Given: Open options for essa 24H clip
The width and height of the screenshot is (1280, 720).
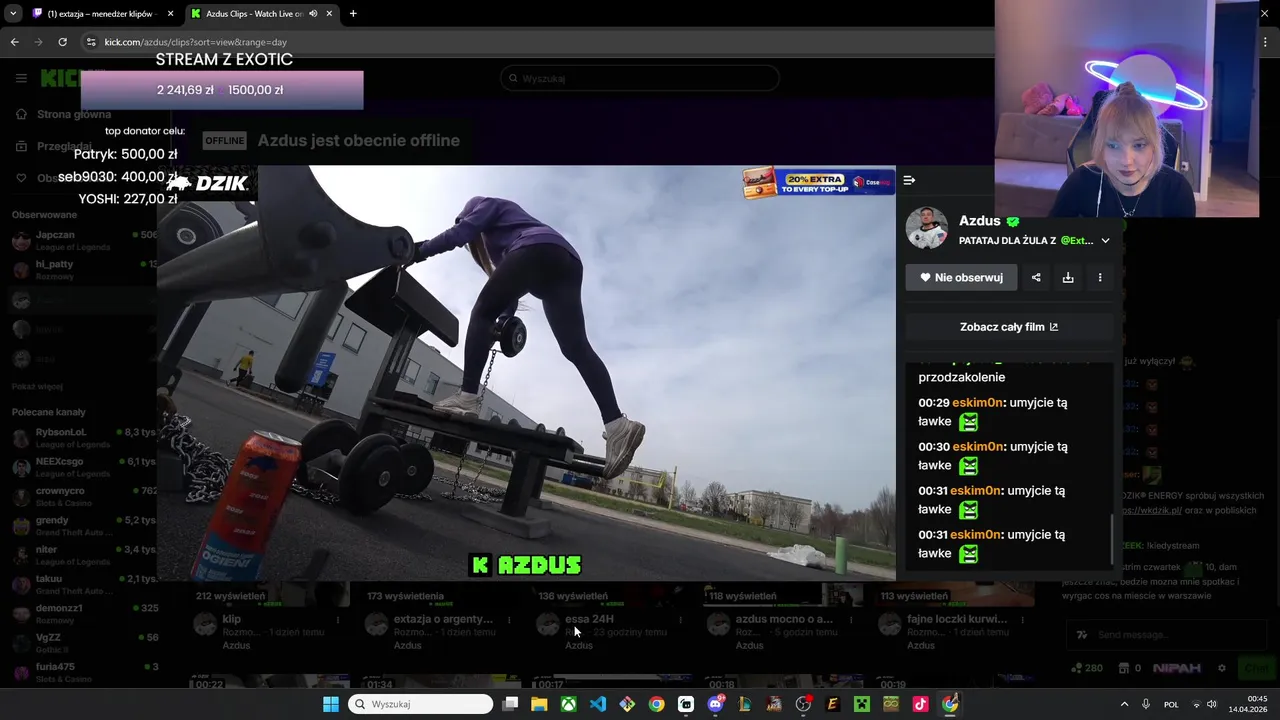Looking at the screenshot, I should (x=680, y=620).
